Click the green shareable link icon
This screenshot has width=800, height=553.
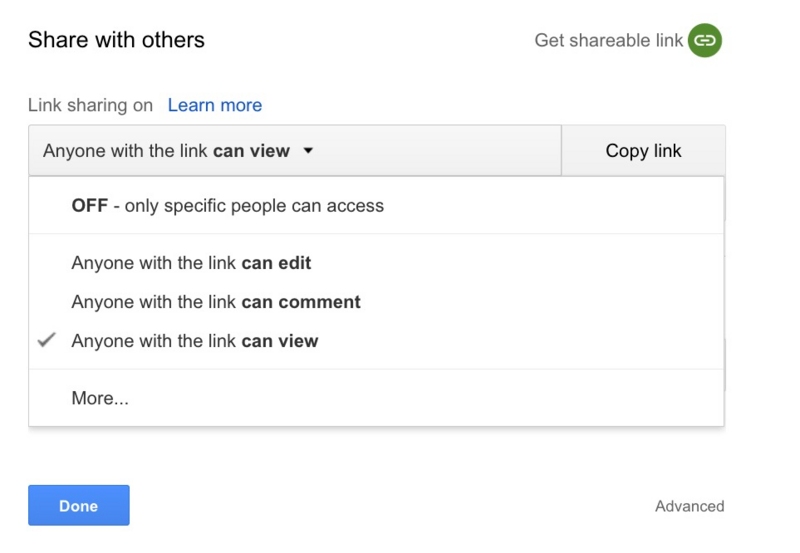[705, 41]
